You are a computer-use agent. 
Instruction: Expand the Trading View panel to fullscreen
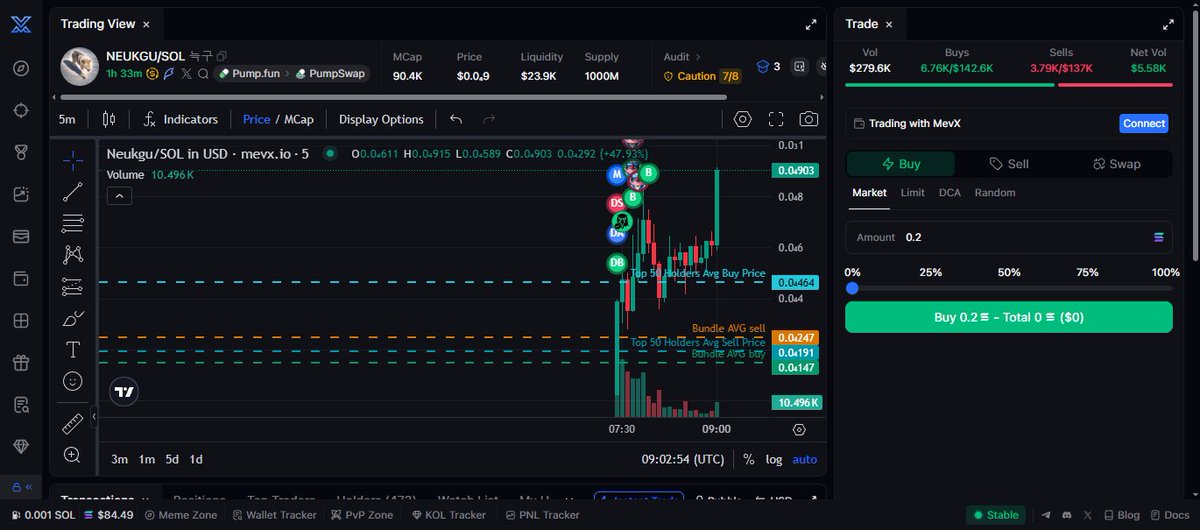coord(811,25)
